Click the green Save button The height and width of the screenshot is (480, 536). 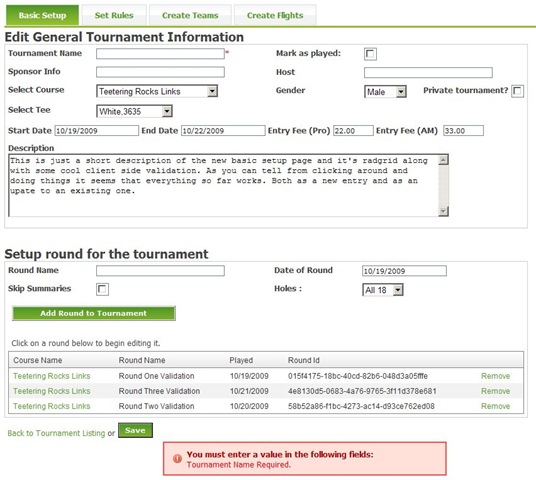click(135, 430)
